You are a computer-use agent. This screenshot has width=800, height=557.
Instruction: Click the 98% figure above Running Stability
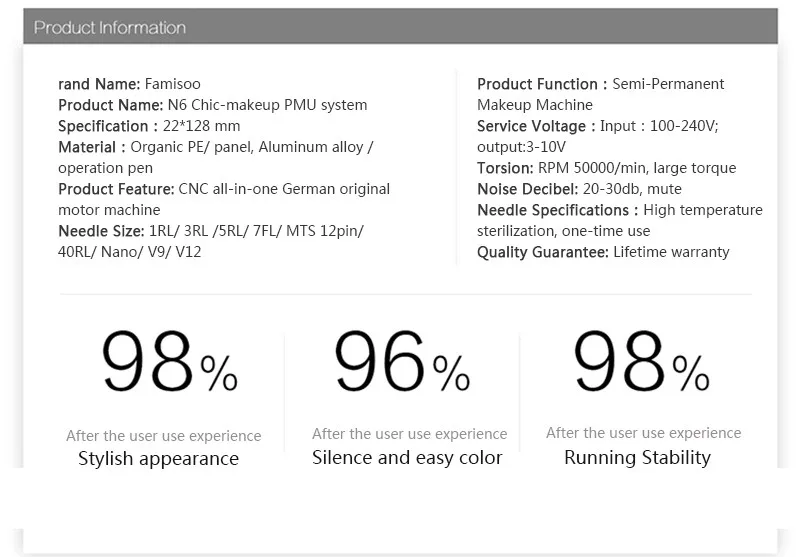coord(641,361)
